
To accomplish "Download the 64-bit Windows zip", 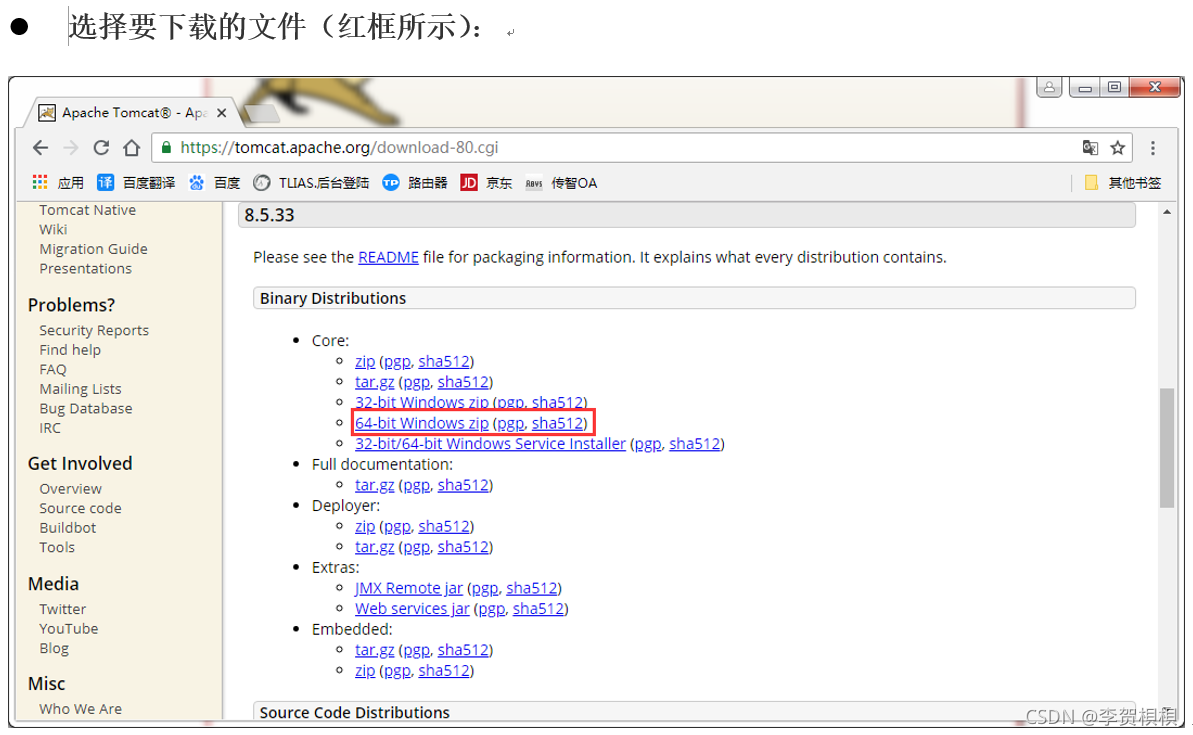I will click(x=422, y=423).
